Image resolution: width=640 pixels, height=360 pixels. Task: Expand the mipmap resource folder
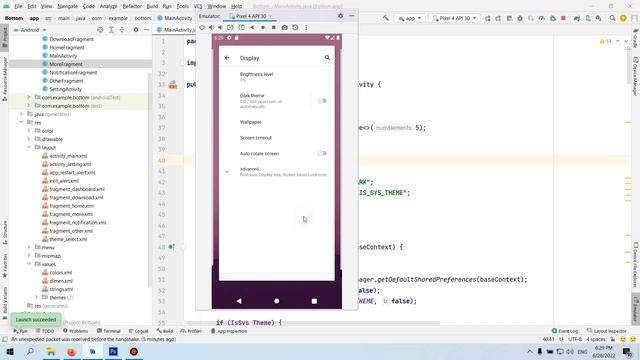(x=29, y=256)
